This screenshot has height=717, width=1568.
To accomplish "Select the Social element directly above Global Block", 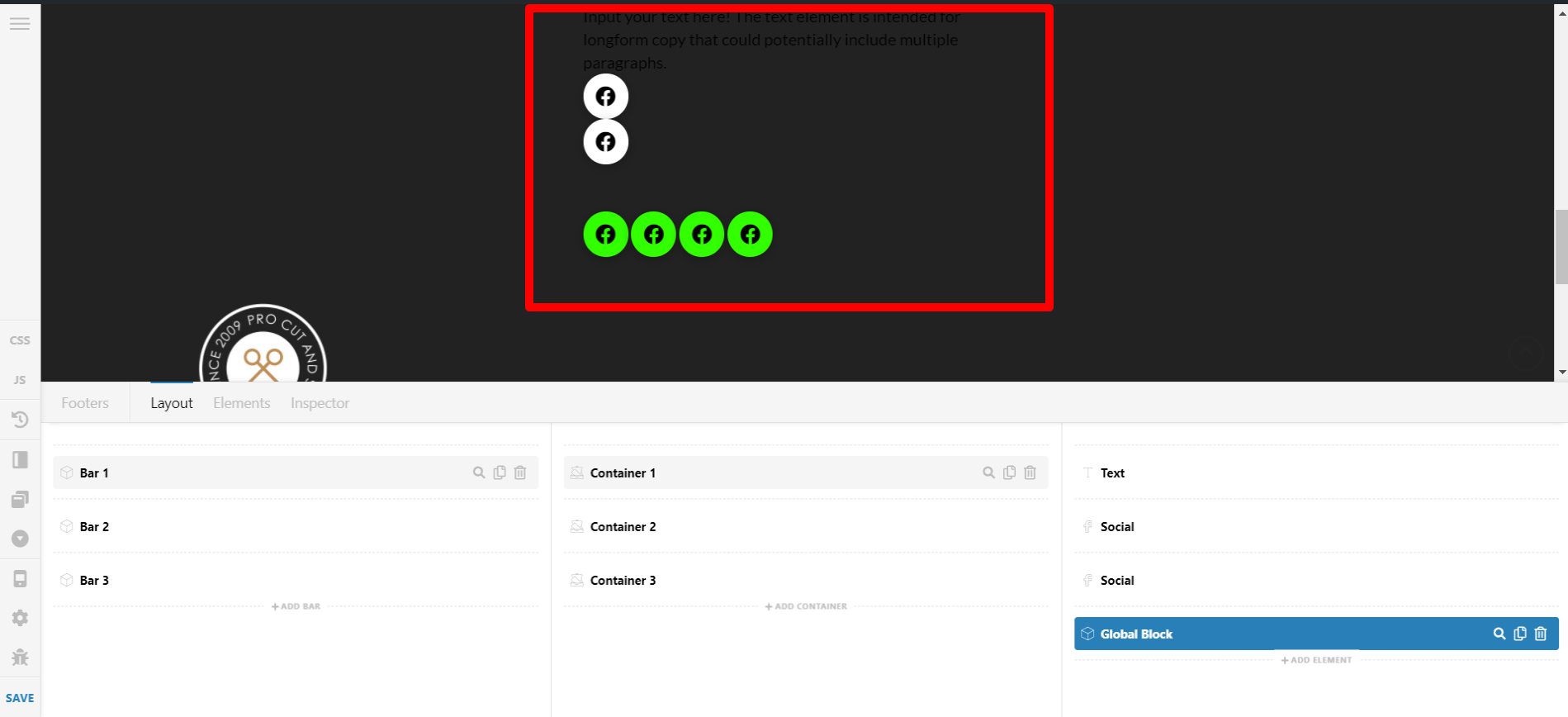I will (x=1316, y=580).
